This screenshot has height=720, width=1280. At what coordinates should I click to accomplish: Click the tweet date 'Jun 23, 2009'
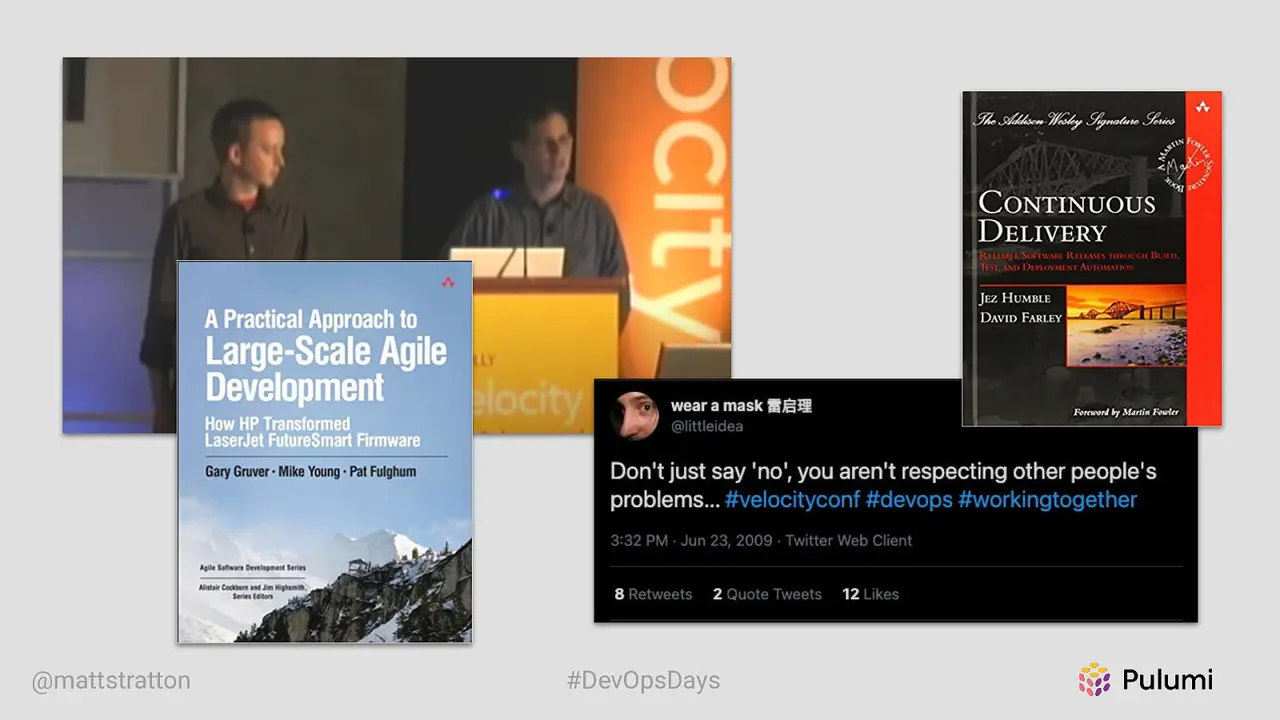727,540
